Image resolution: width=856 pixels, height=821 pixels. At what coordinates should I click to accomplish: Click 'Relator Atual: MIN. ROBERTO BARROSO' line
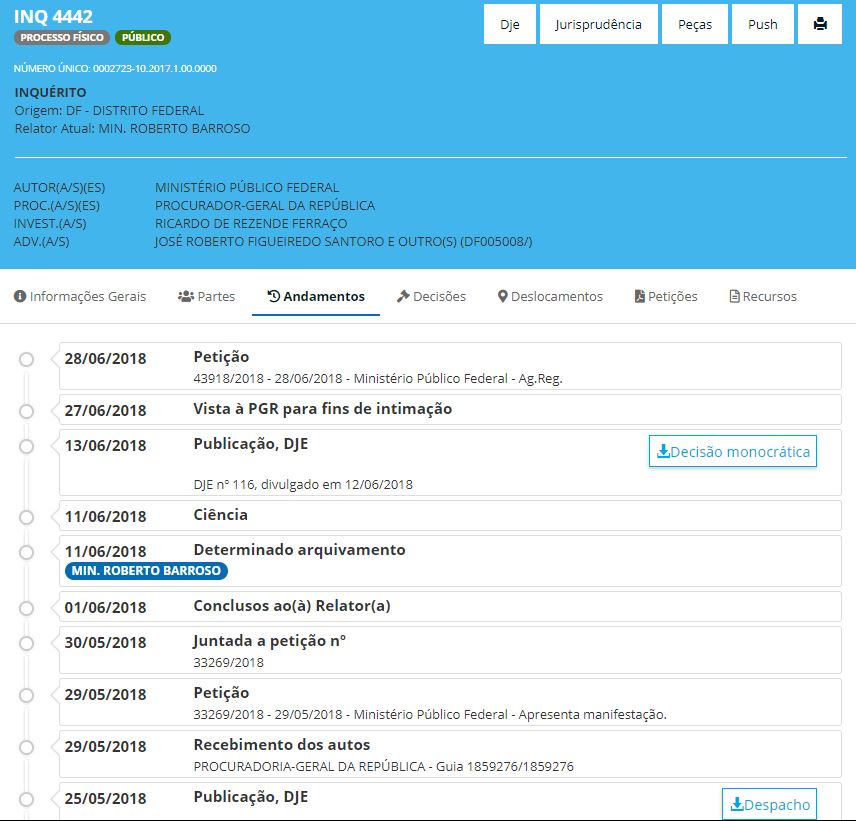[x=132, y=128]
